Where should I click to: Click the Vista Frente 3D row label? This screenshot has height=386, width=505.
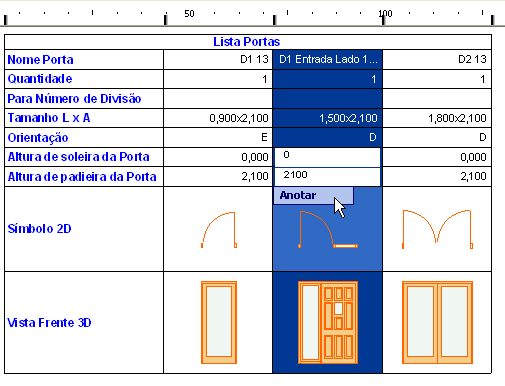(49, 323)
